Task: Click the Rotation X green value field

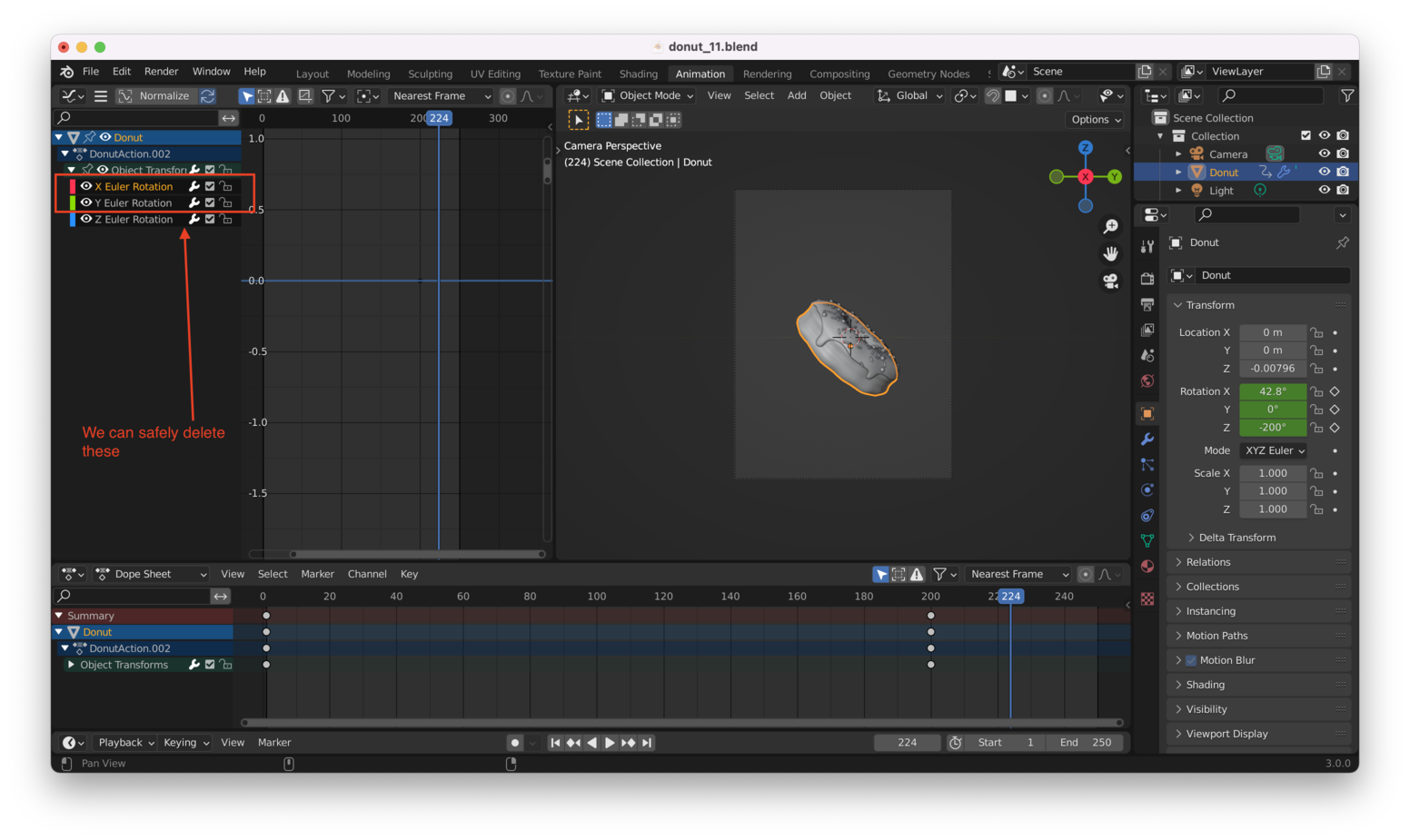Action: tap(1273, 390)
